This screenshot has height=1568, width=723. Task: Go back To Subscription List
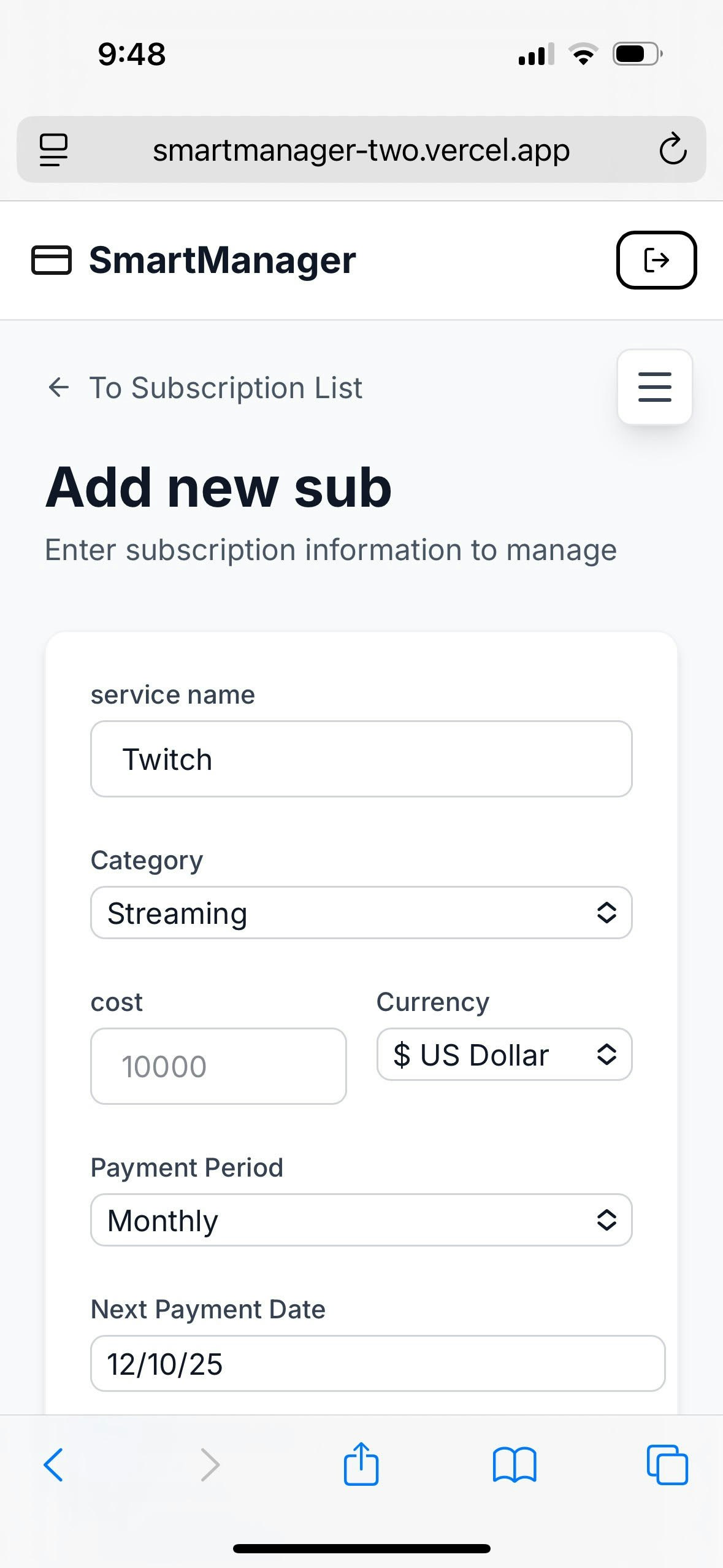pyautogui.click(x=225, y=388)
